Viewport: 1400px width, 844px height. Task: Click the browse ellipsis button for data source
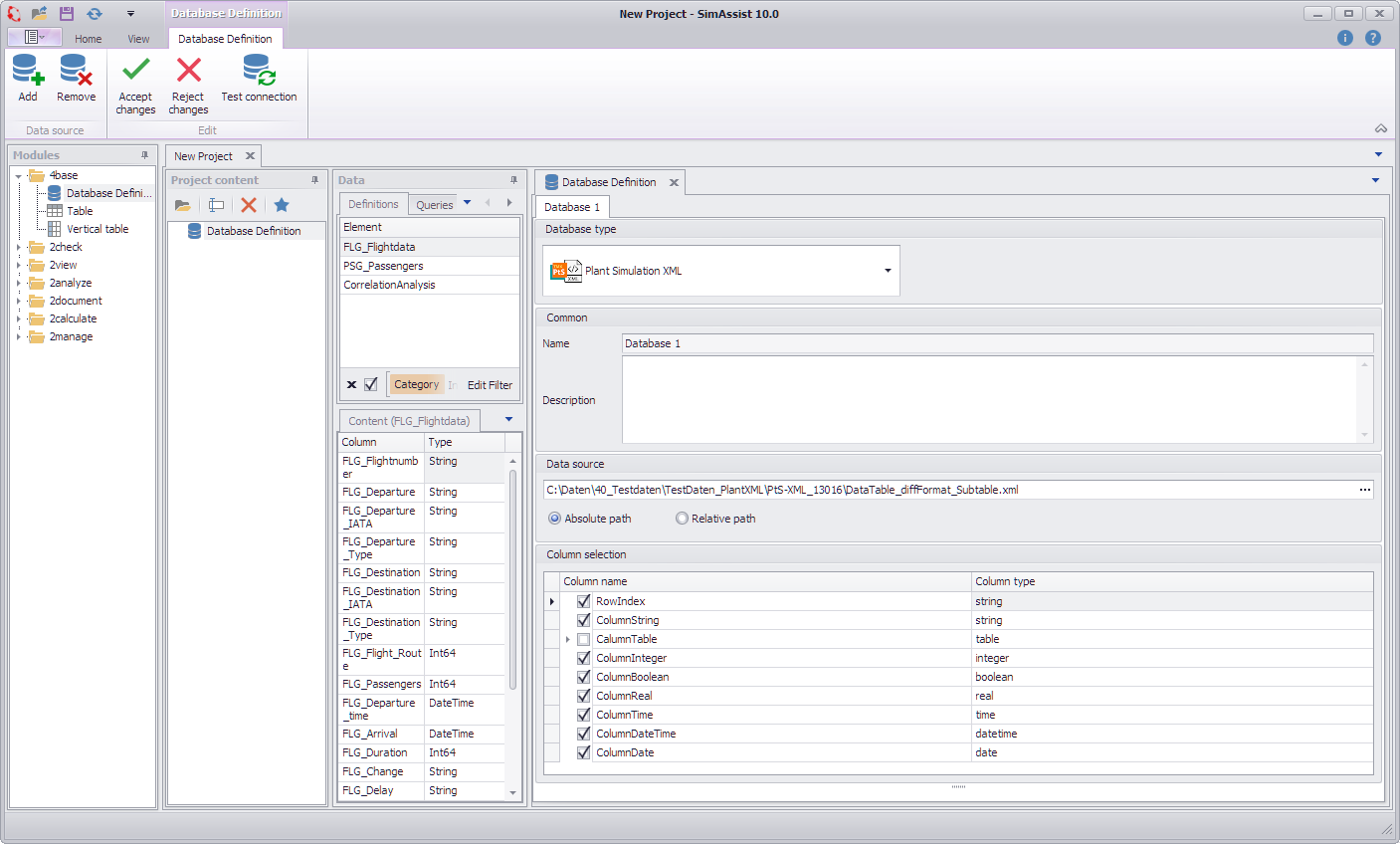click(x=1364, y=490)
